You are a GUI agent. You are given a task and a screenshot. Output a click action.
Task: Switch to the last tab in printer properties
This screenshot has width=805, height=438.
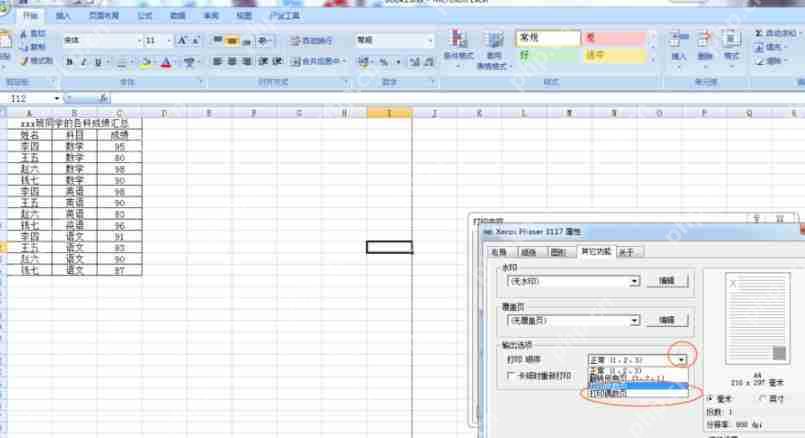629,252
